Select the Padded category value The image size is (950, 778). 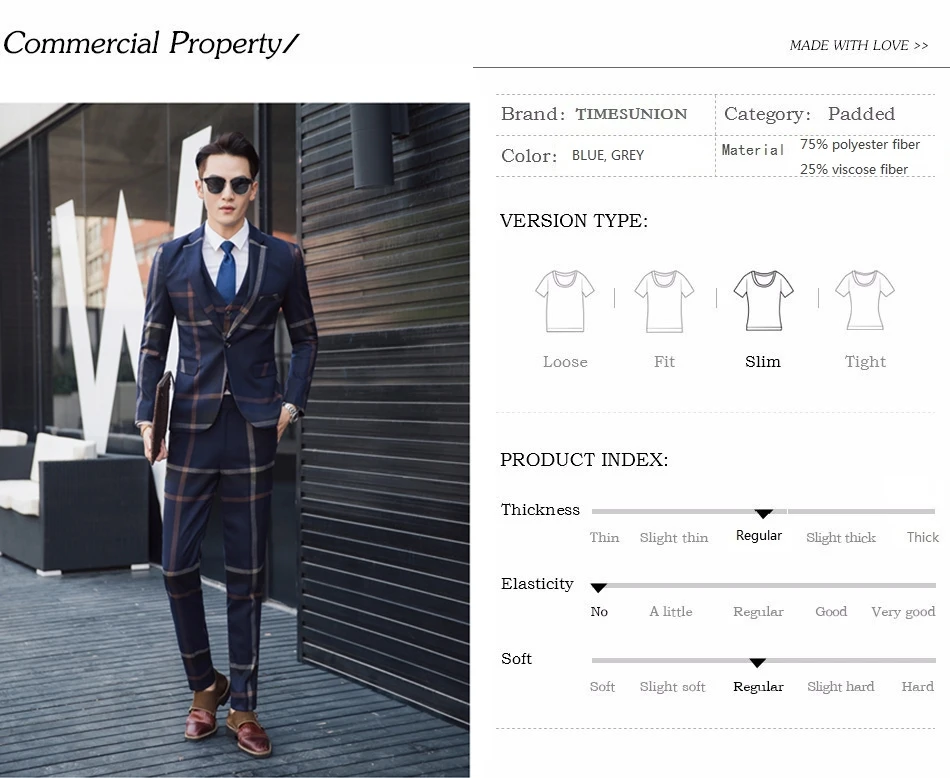pos(862,114)
